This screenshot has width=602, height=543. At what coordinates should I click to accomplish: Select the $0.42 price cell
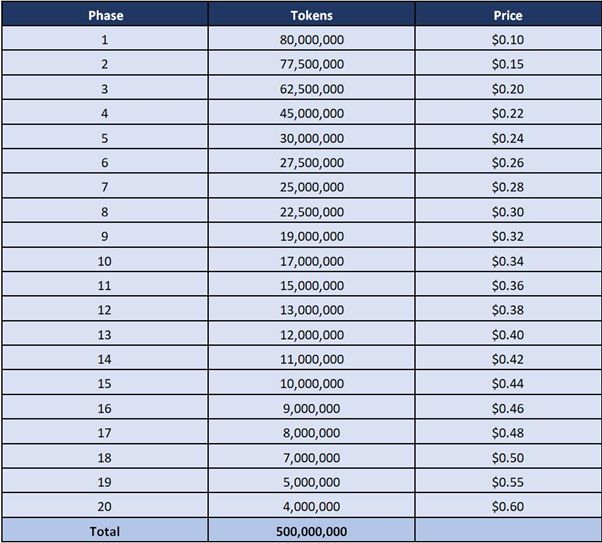pyautogui.click(x=507, y=359)
